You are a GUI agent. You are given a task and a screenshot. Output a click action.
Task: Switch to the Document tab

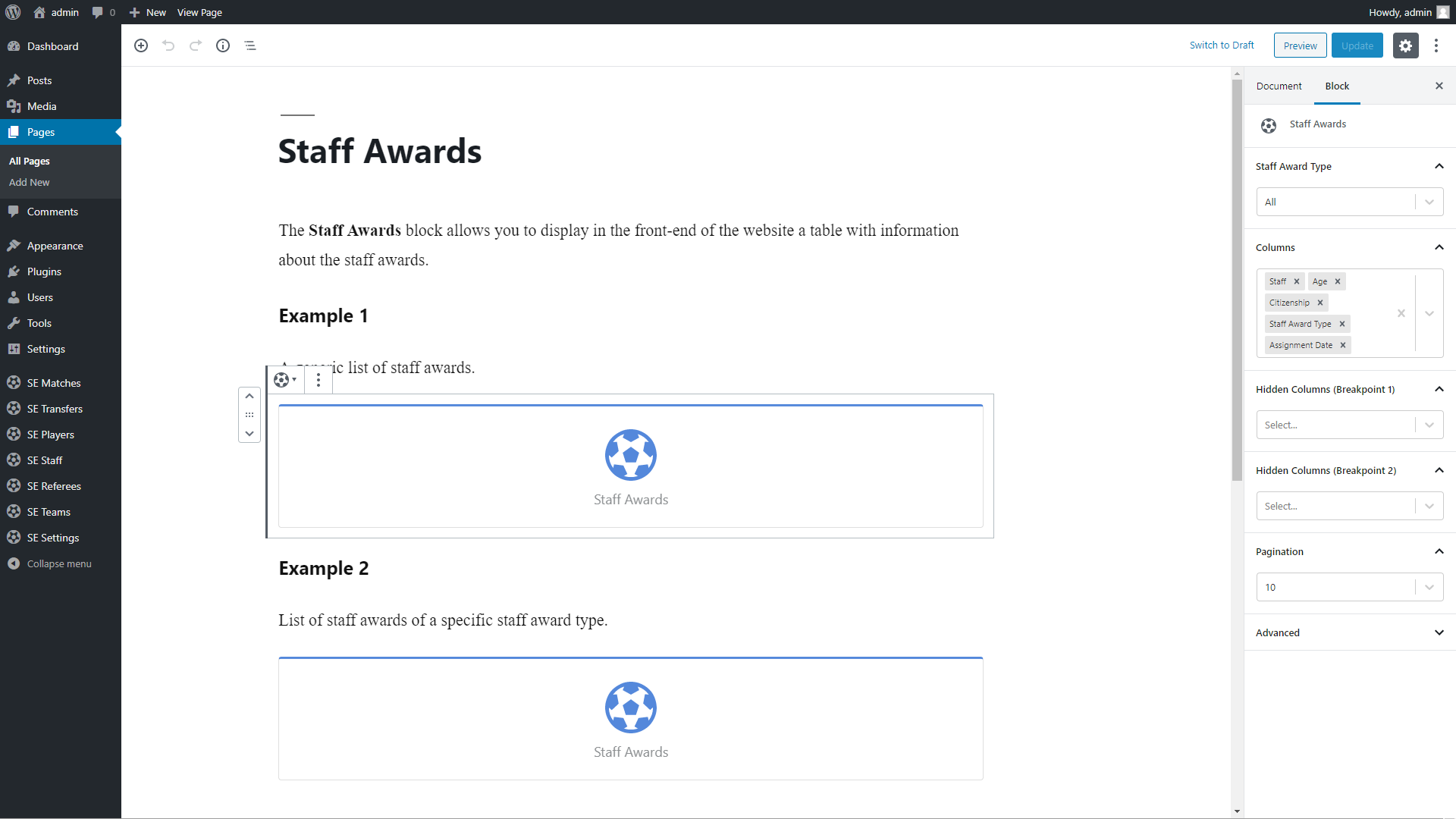point(1279,86)
